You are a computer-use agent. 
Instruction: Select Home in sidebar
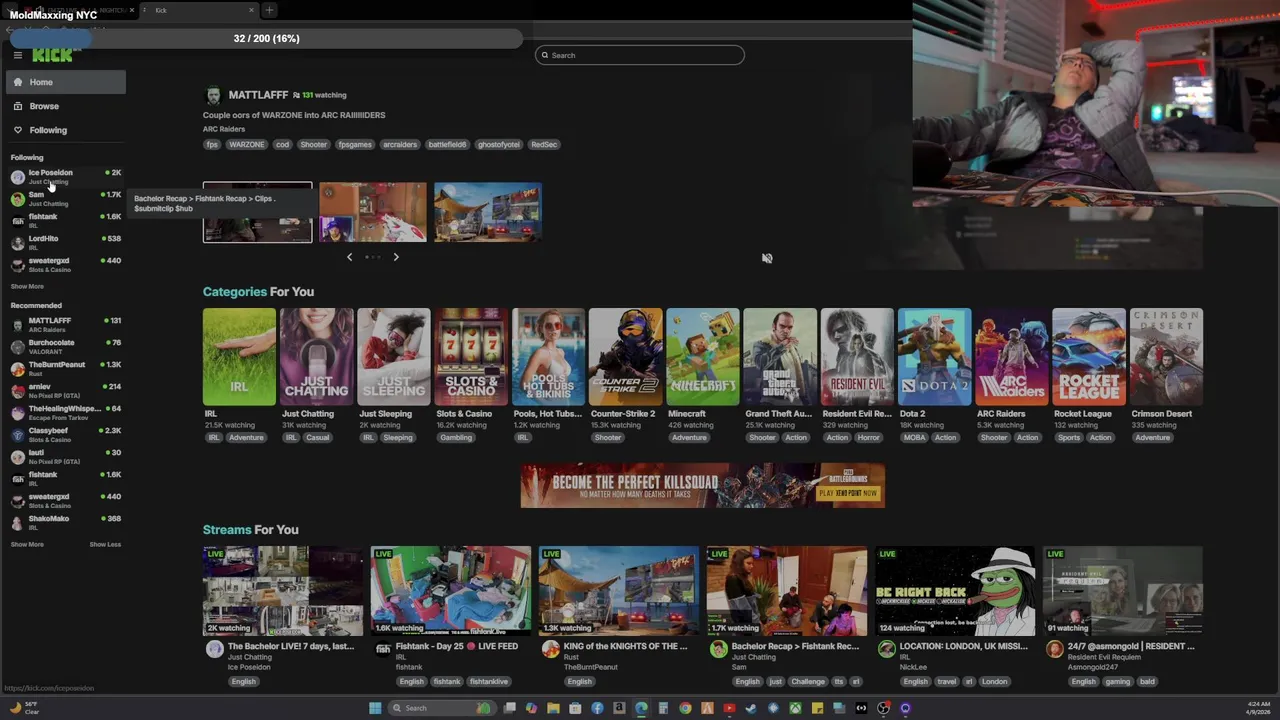point(66,82)
